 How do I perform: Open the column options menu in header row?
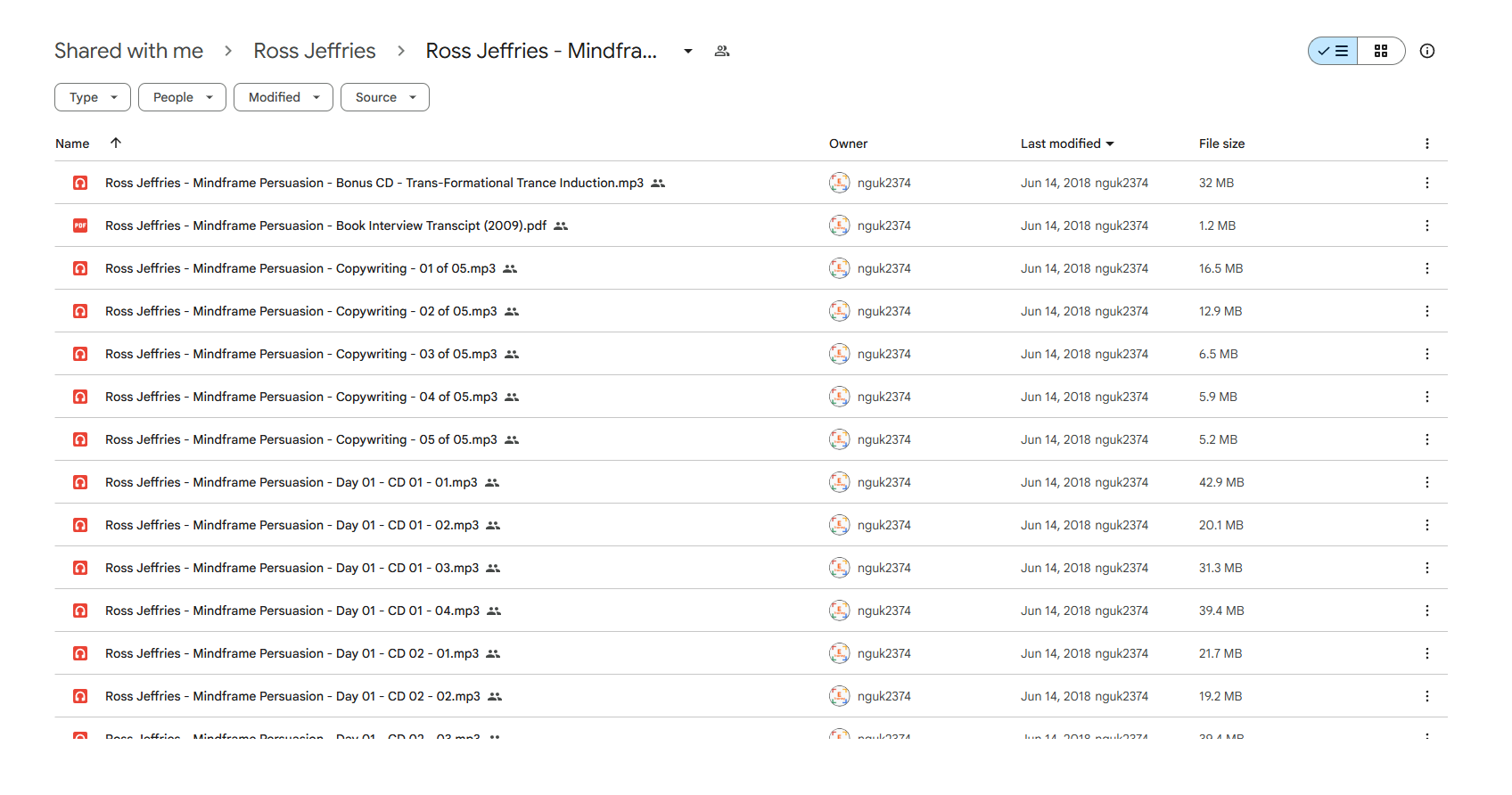click(1427, 143)
